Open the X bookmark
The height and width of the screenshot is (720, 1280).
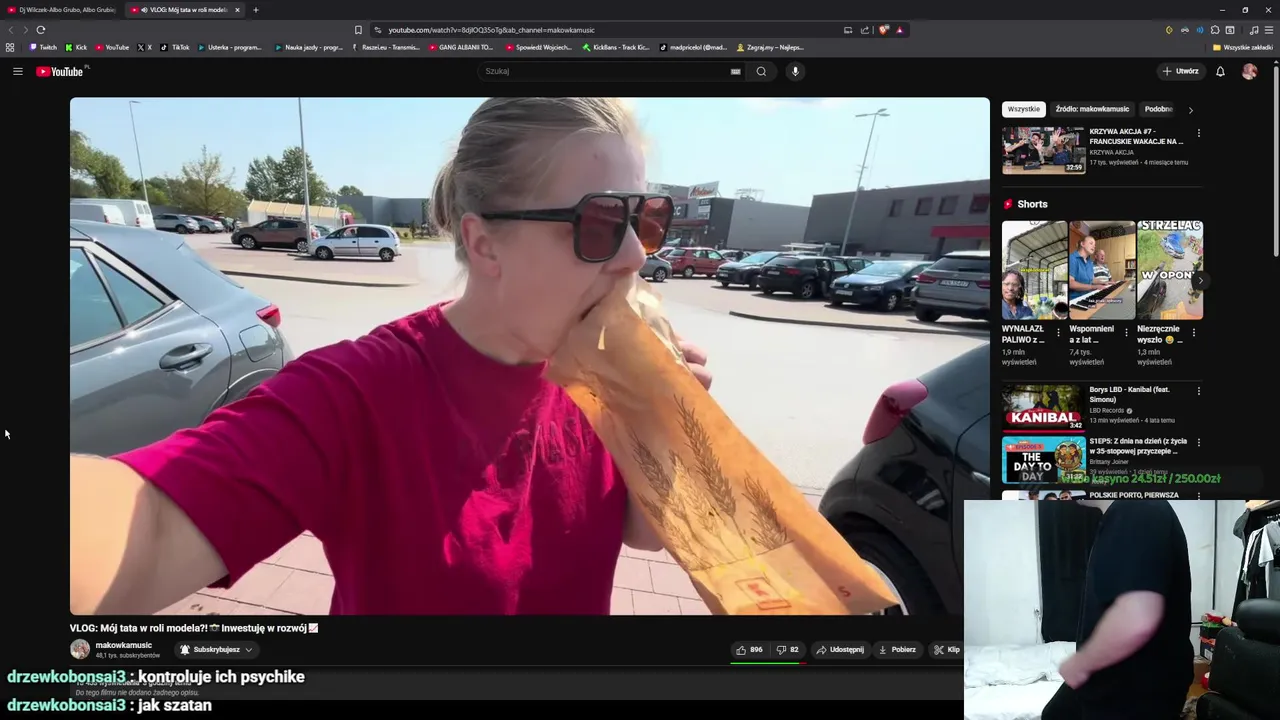click(144, 47)
